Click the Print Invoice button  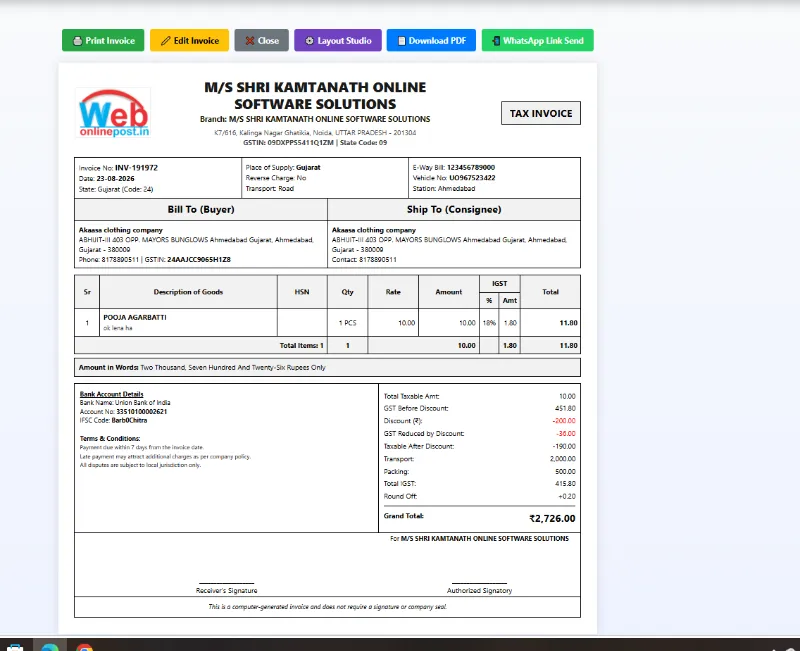point(103,40)
